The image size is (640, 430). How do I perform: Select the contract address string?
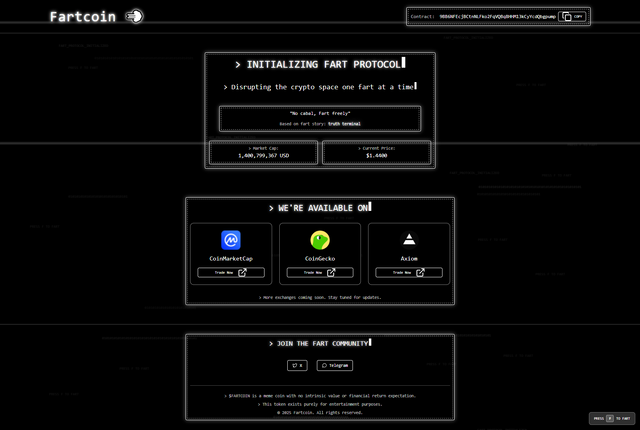[x=497, y=17]
